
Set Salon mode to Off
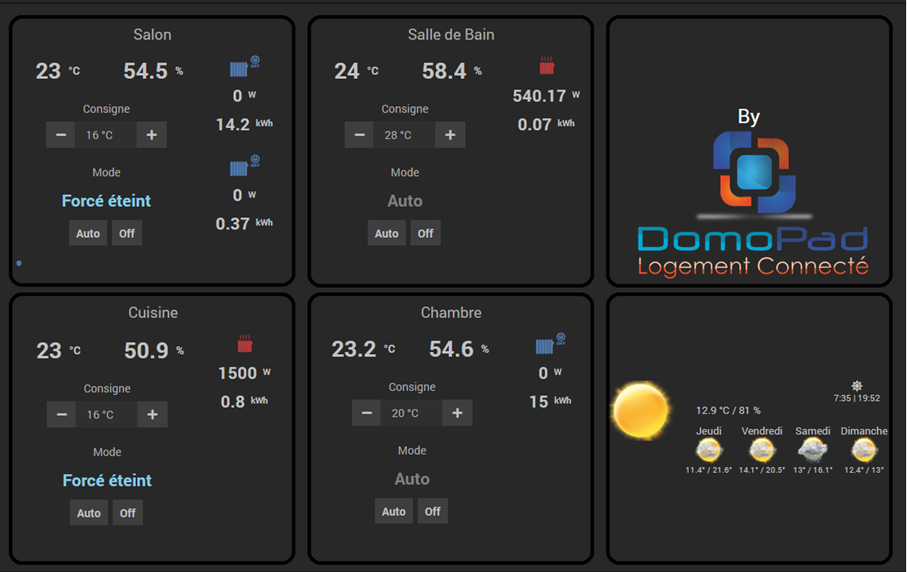127,233
